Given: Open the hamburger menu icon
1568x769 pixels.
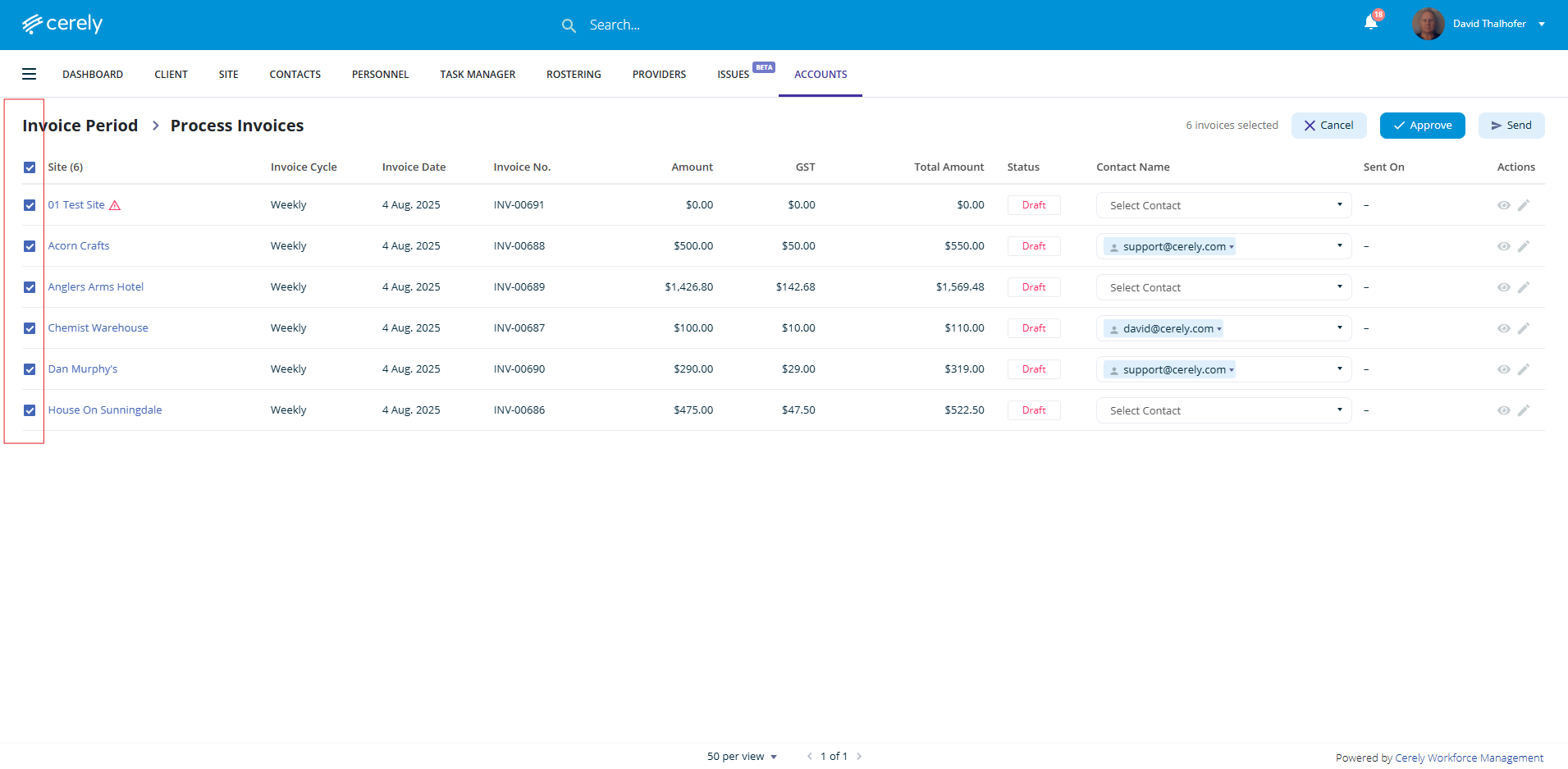Looking at the screenshot, I should (29, 74).
